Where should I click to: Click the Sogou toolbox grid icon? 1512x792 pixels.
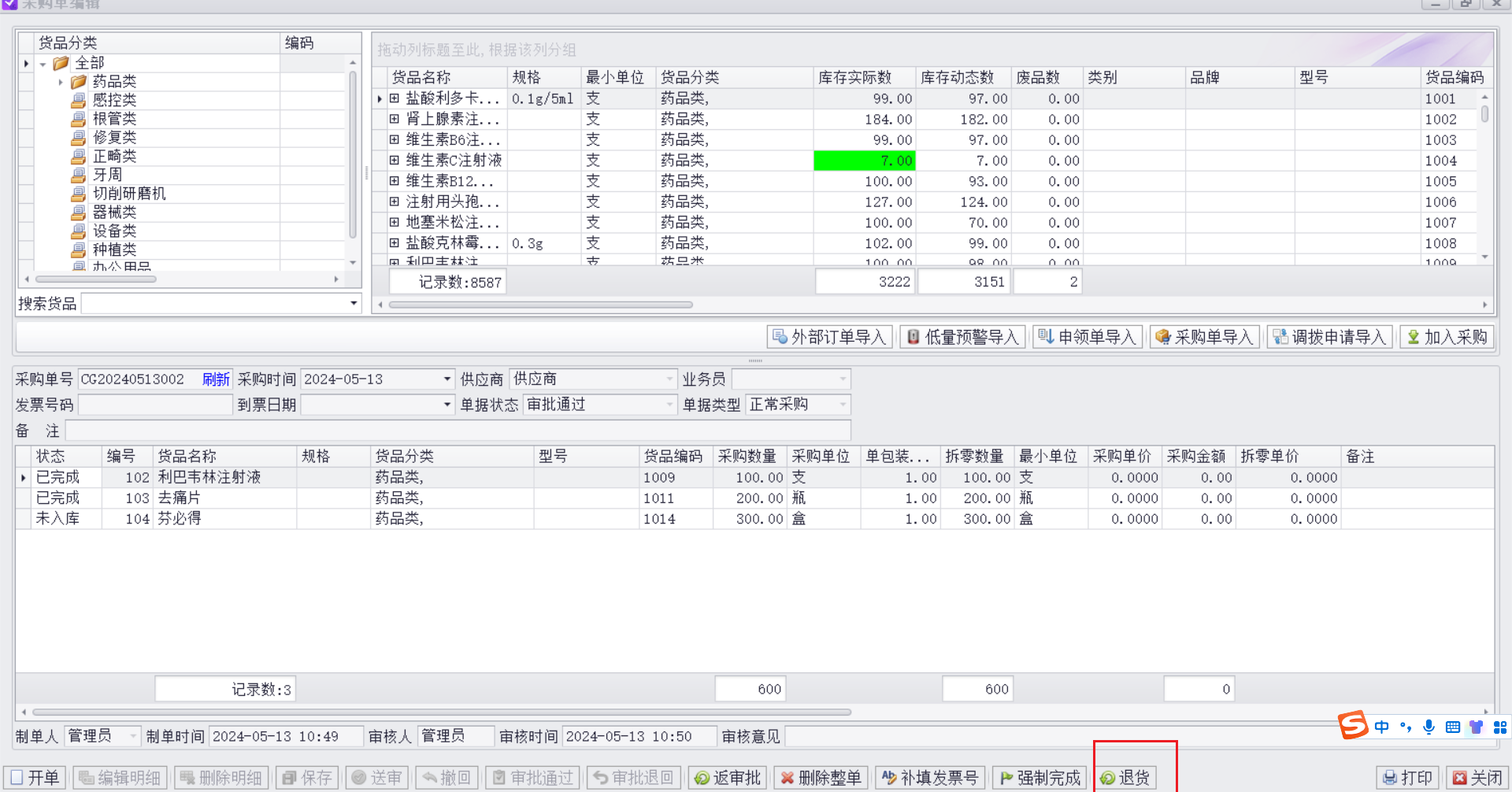(x=1500, y=727)
